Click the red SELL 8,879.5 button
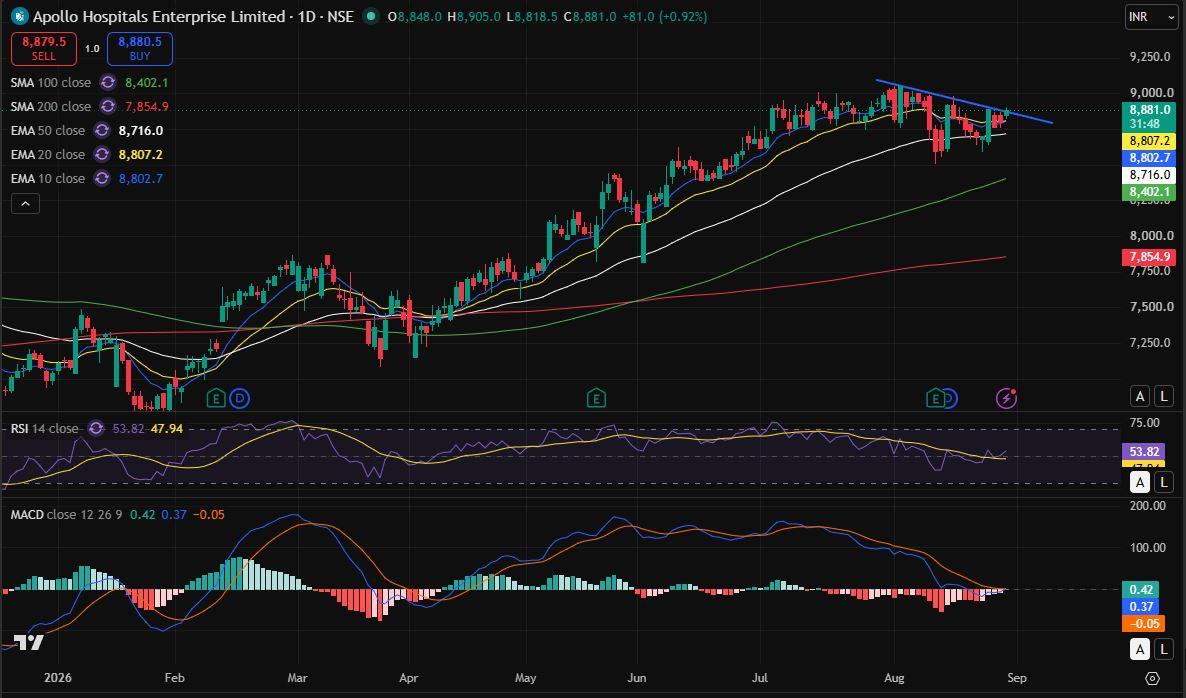 click(44, 48)
